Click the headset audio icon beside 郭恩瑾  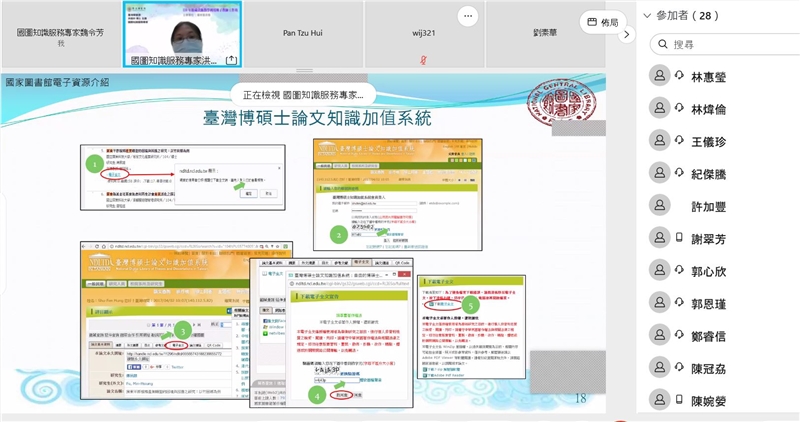679,302
